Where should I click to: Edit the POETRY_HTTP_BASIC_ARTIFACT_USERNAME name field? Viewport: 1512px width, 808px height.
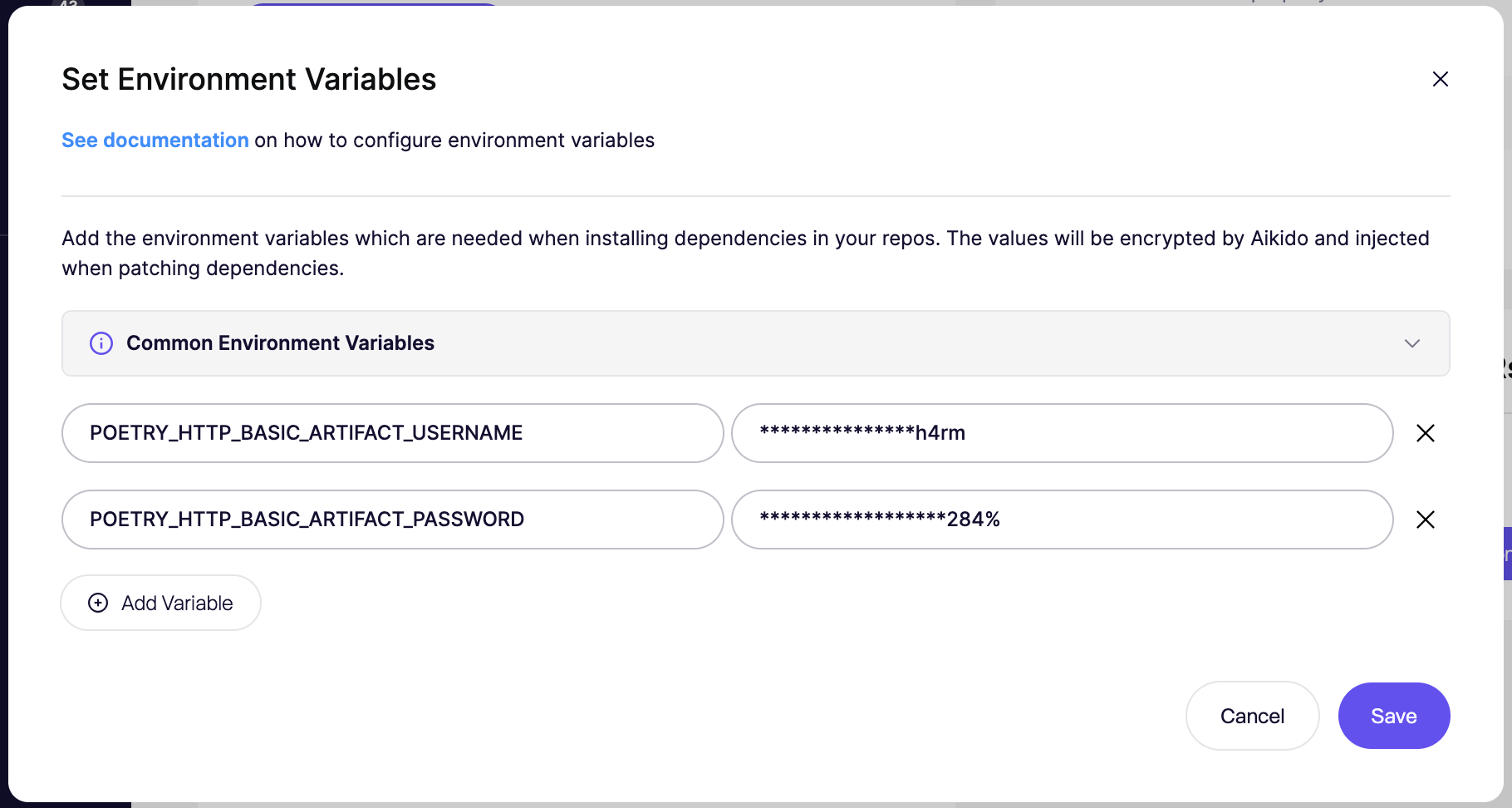392,433
